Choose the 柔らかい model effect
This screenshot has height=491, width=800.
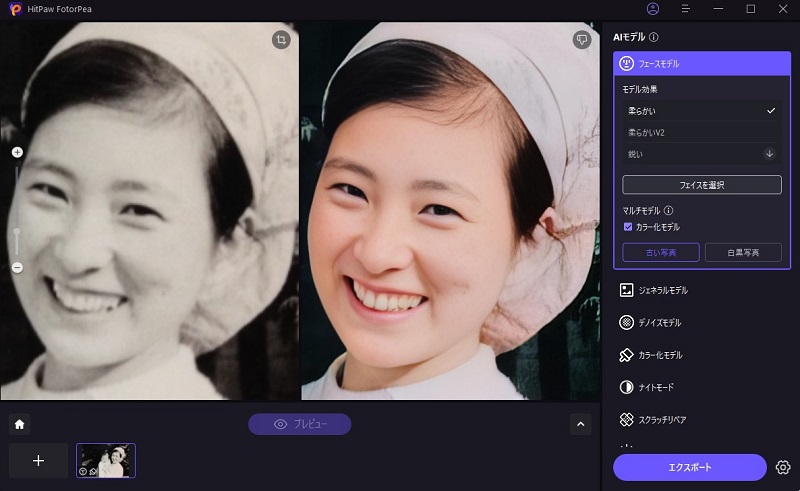click(702, 111)
